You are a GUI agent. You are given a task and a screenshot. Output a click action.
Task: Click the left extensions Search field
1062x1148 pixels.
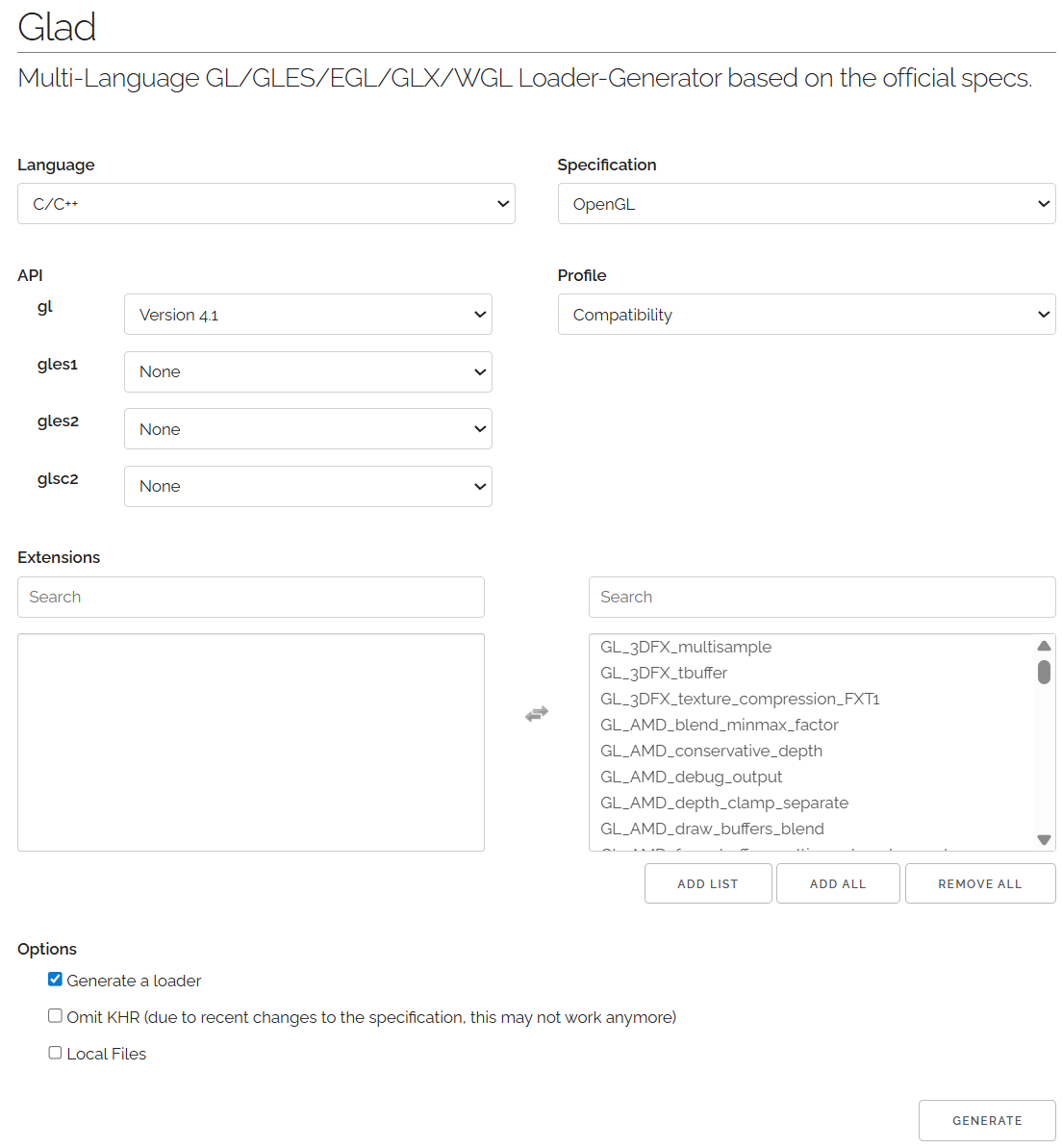pos(250,597)
